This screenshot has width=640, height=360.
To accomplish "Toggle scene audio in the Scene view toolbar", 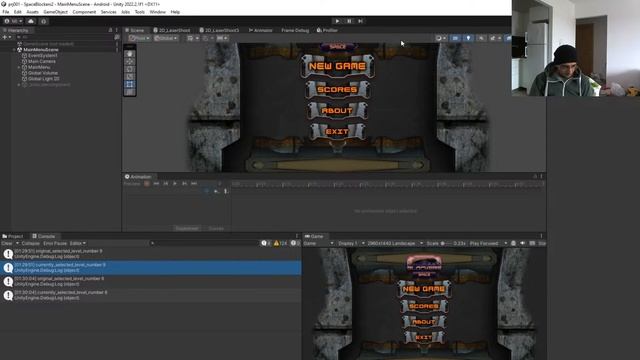I will pyautogui.click(x=481, y=38).
